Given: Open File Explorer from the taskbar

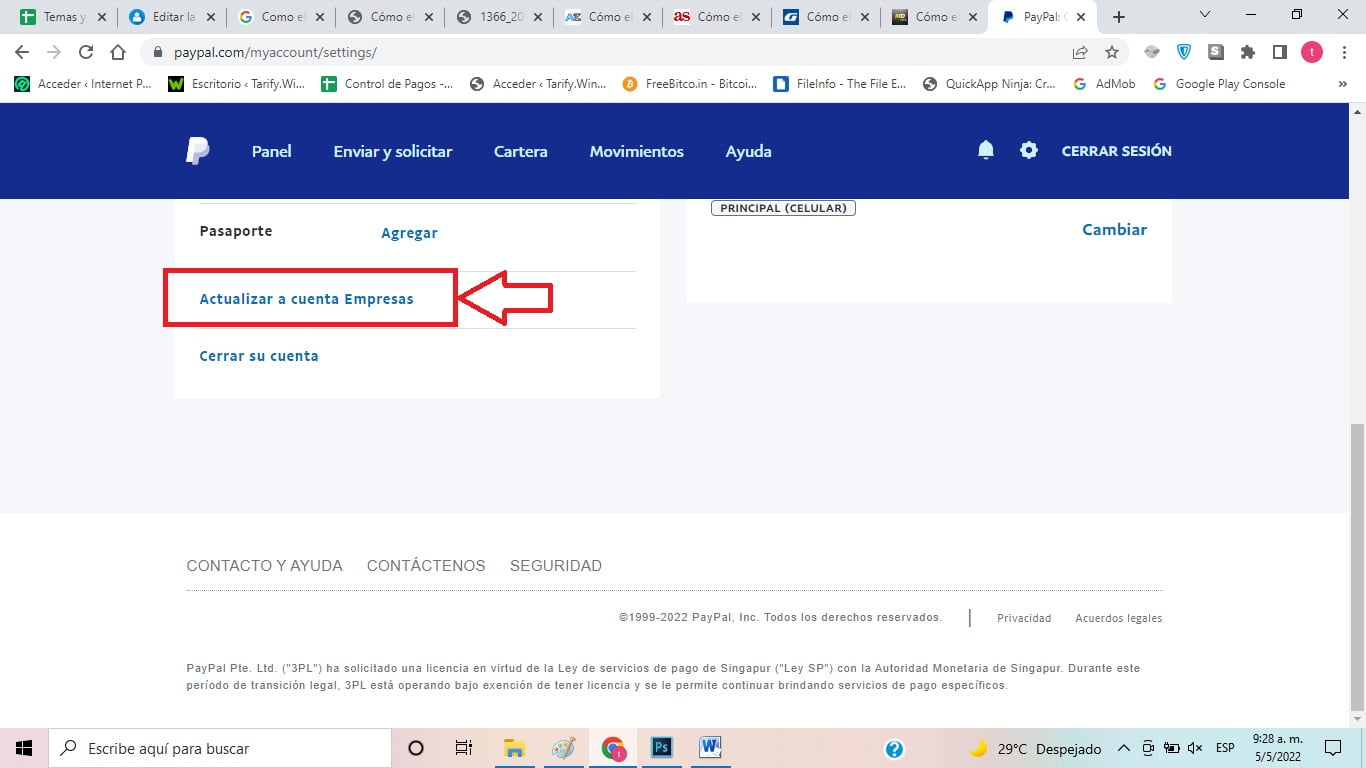Looking at the screenshot, I should (514, 748).
